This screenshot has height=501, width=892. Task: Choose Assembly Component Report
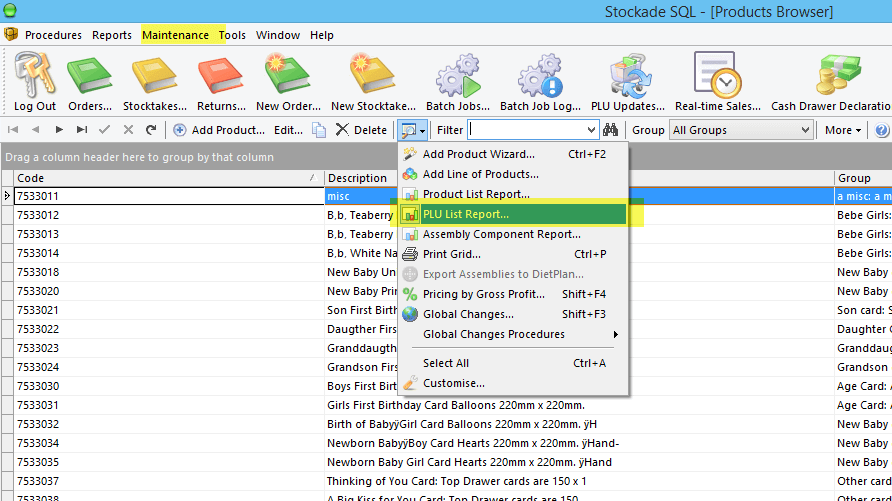[514, 234]
